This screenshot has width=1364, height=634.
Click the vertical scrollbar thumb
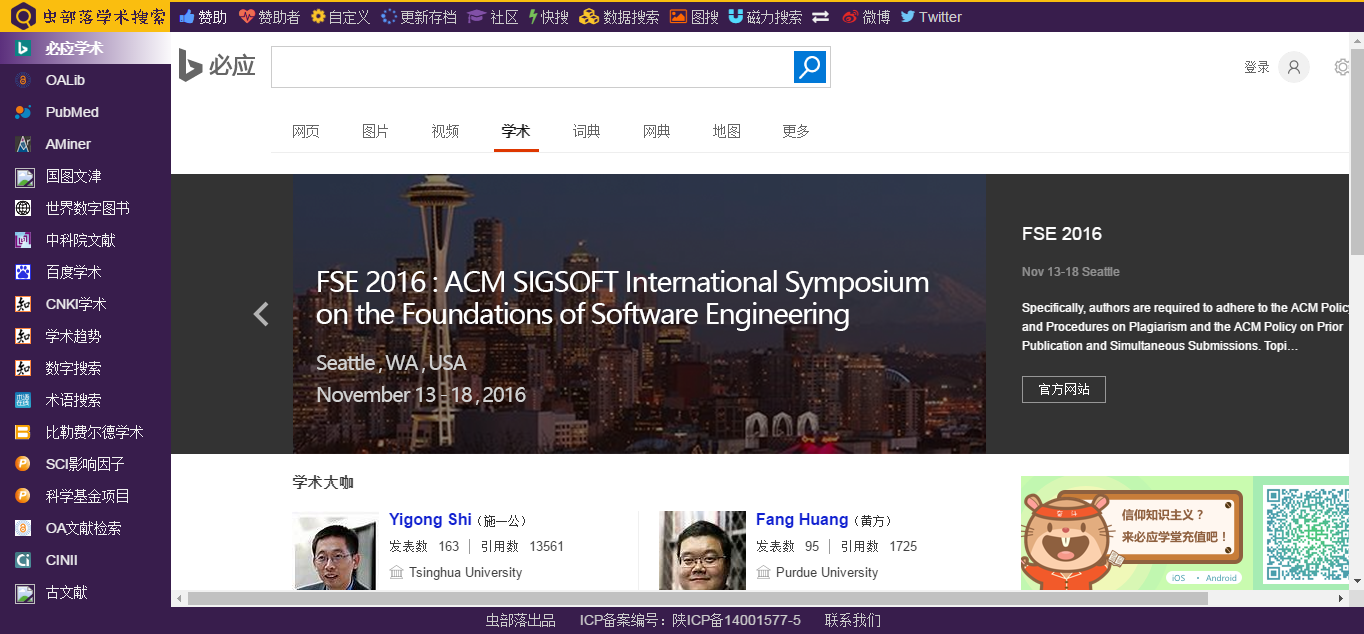[x=1357, y=152]
